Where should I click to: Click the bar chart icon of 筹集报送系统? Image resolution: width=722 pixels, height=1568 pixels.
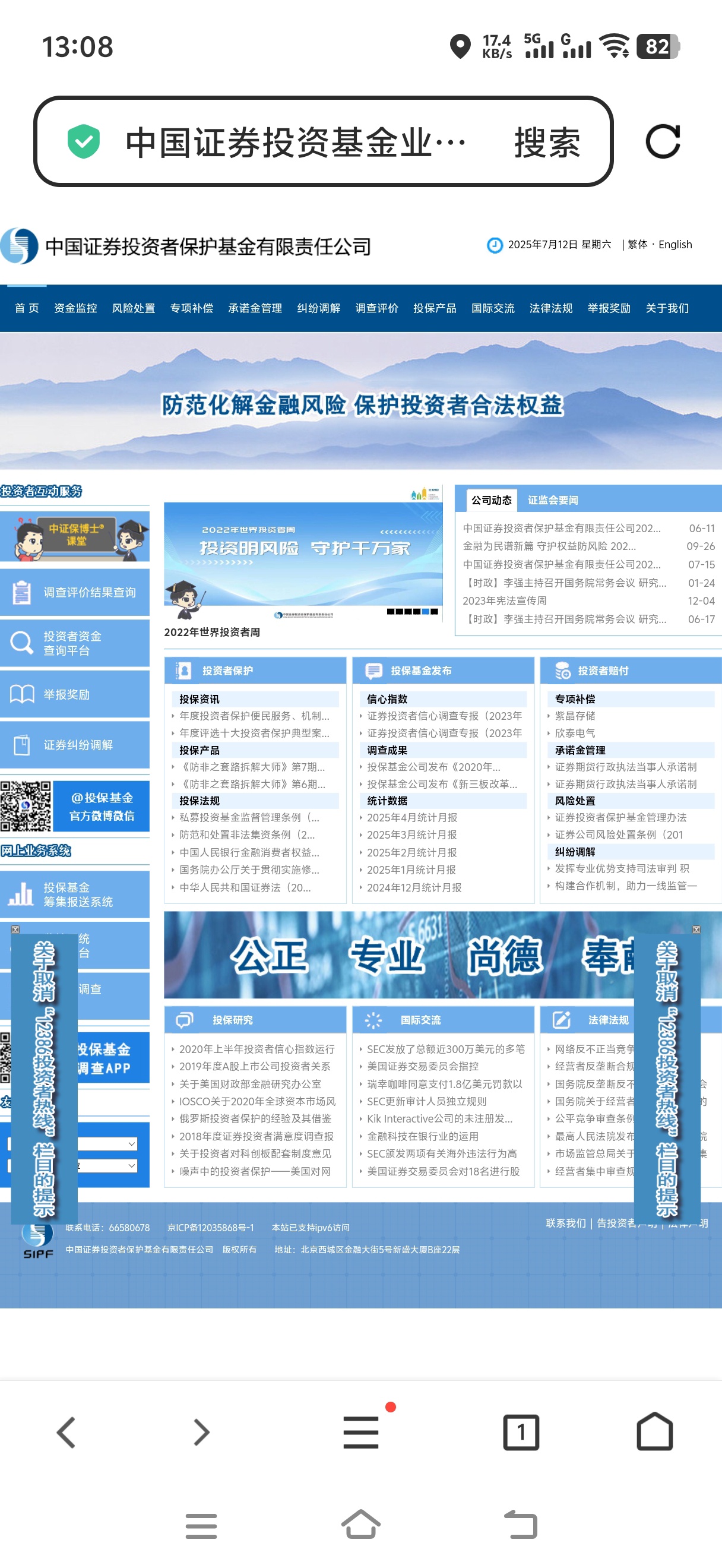coord(21,893)
